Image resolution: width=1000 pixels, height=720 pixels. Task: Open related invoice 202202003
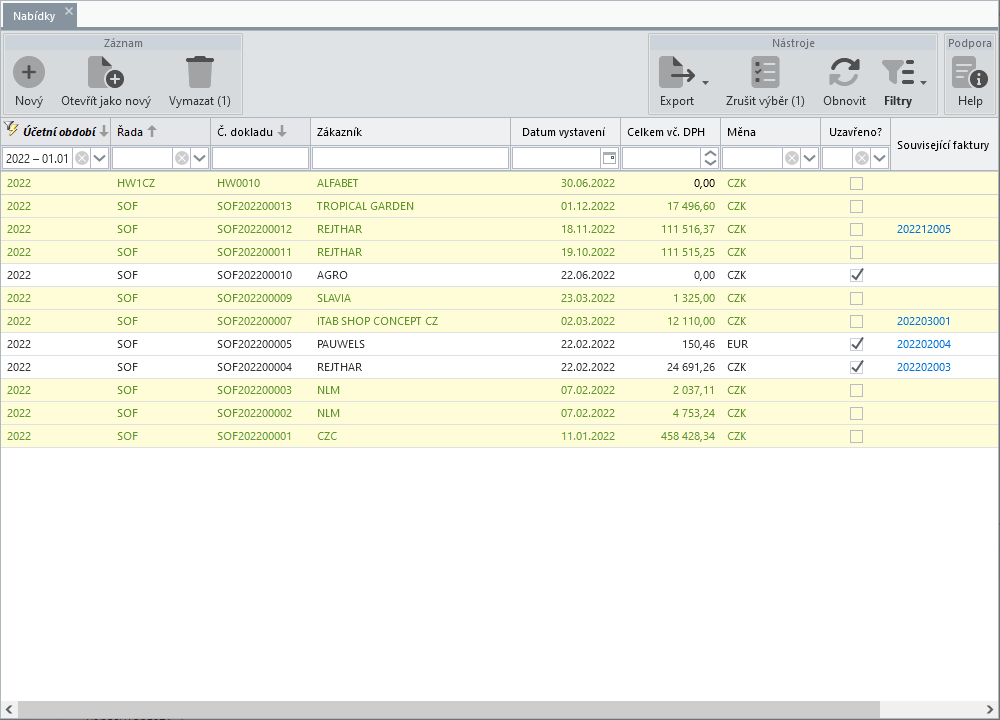click(923, 367)
